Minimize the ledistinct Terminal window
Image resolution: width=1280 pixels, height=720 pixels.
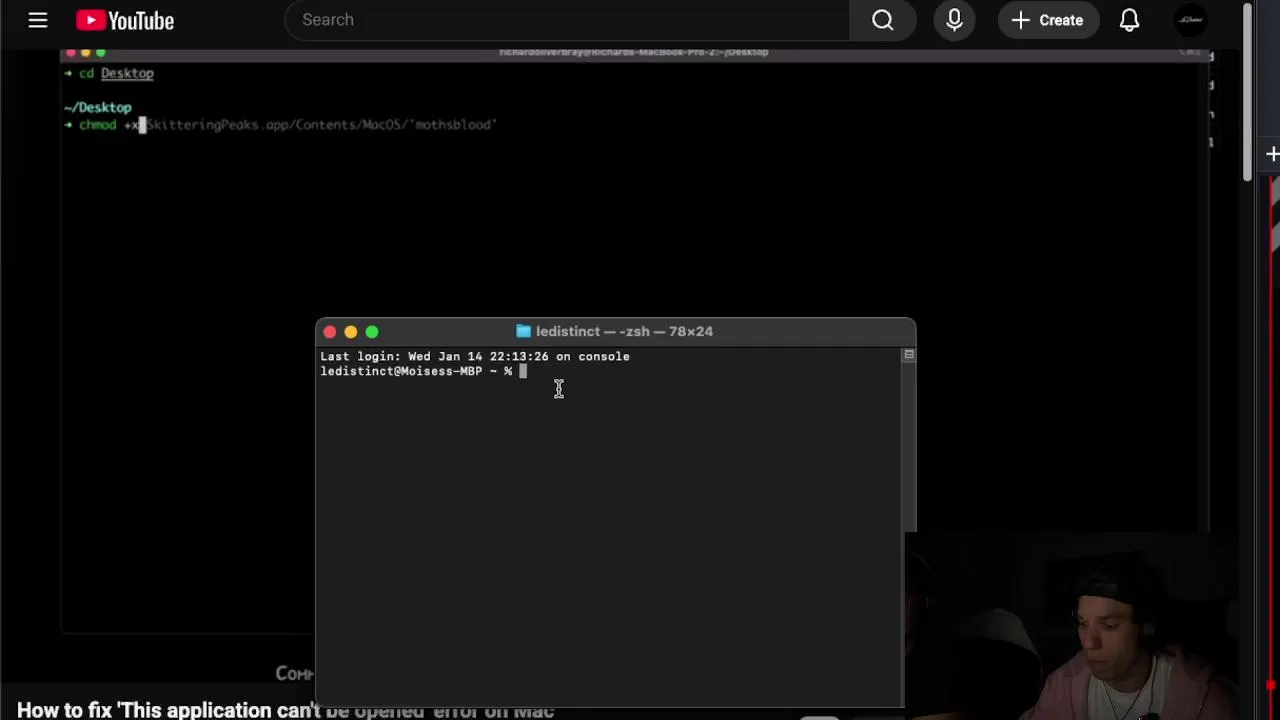[x=351, y=332]
